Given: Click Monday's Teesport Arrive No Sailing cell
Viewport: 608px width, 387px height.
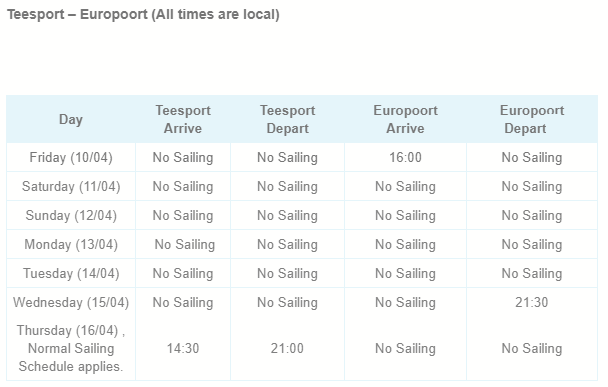Looking at the screenshot, I should click(185, 245).
